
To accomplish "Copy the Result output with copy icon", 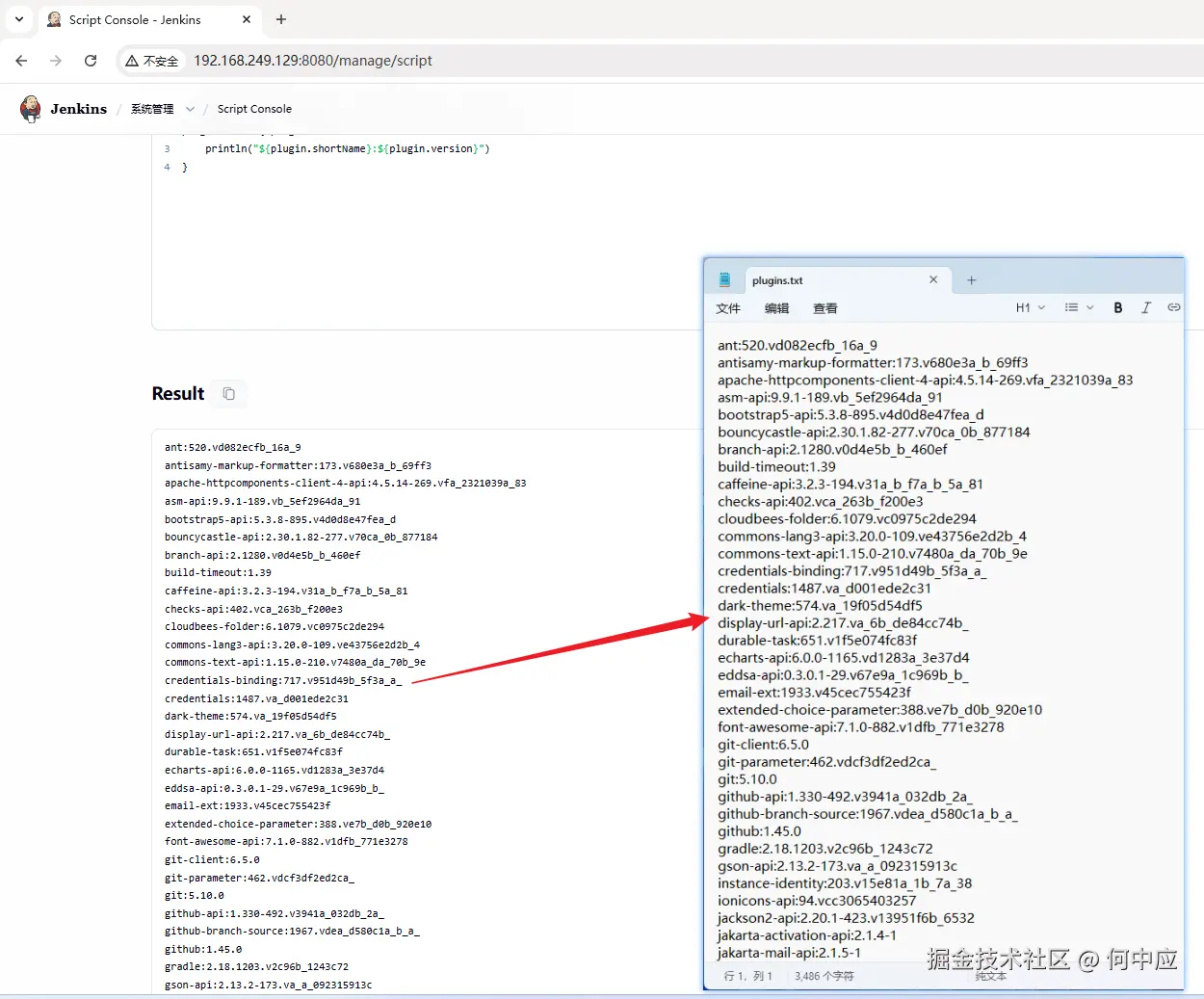I will click(x=228, y=393).
